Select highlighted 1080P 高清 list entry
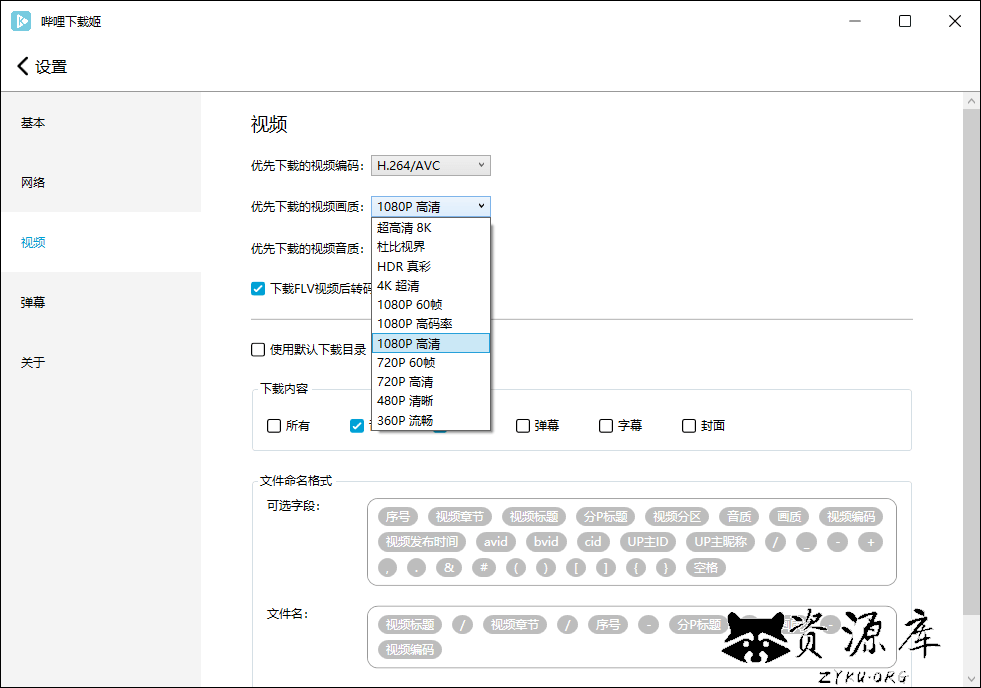981x688 pixels. [430, 343]
